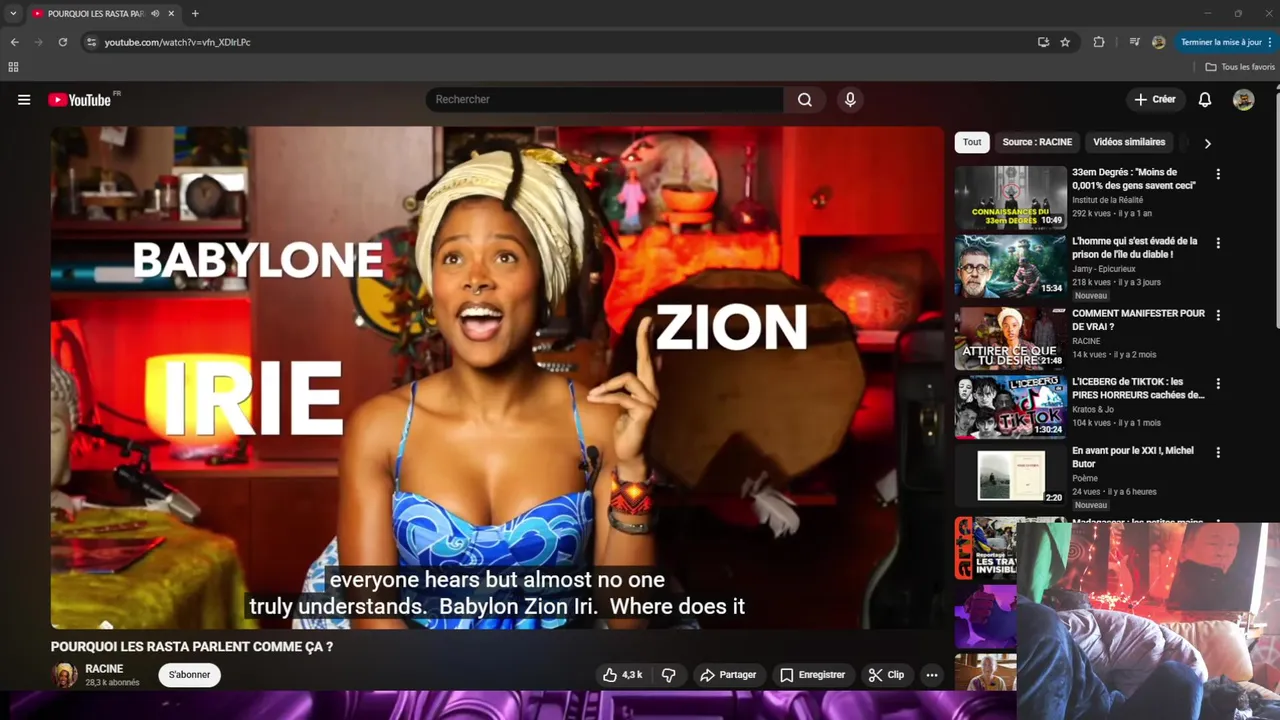
Task: Click Kratos & Jo channel name
Action: [1093, 410]
